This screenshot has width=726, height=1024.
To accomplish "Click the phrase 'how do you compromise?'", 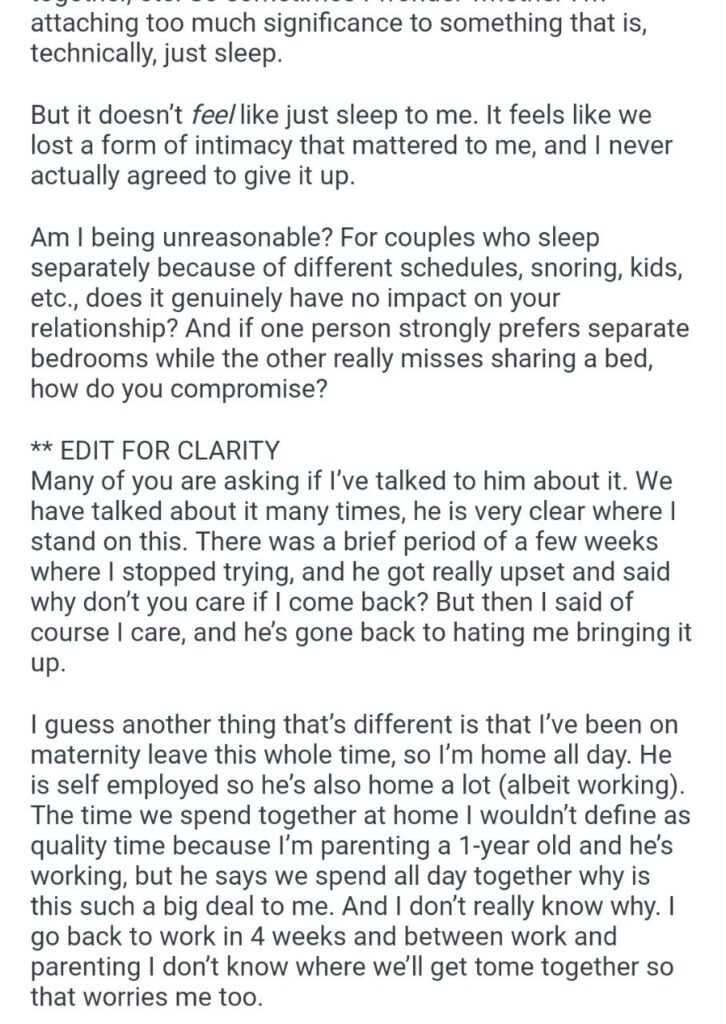I will click(178, 389).
